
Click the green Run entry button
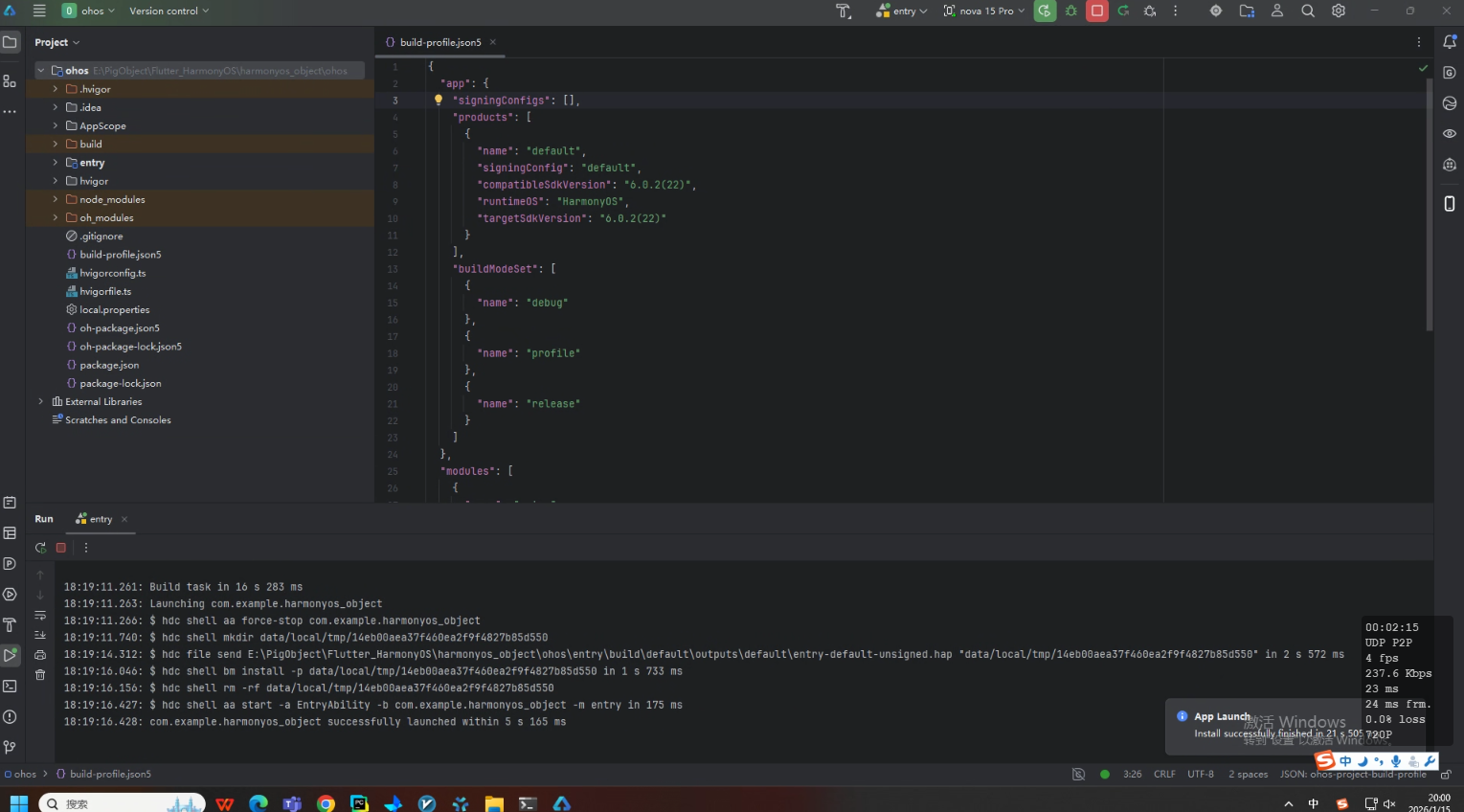(x=1045, y=11)
